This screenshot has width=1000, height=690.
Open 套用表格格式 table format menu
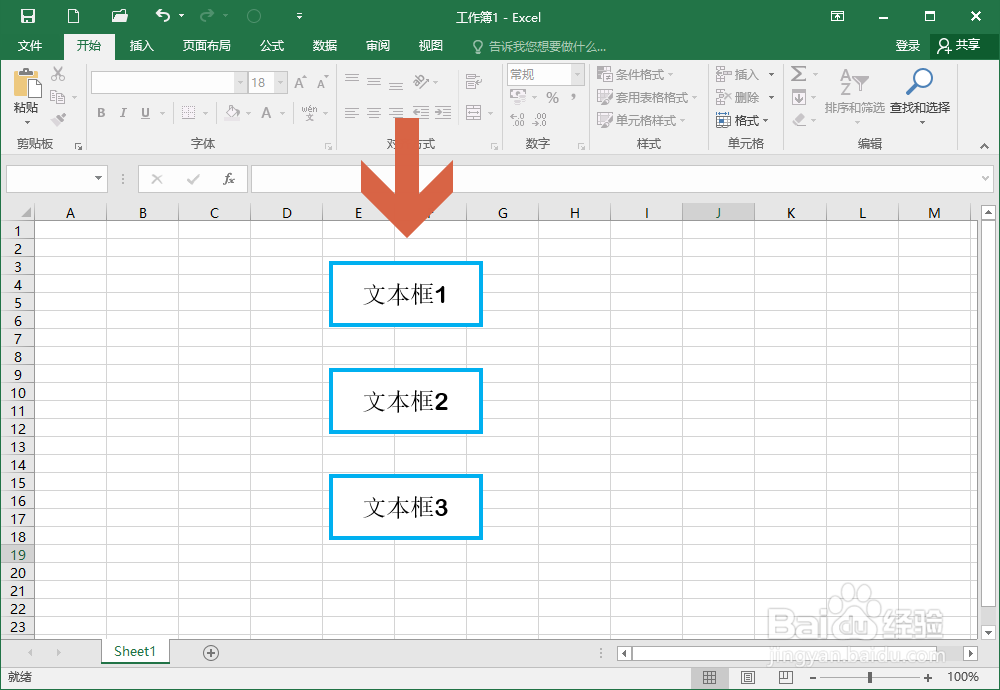[647, 98]
